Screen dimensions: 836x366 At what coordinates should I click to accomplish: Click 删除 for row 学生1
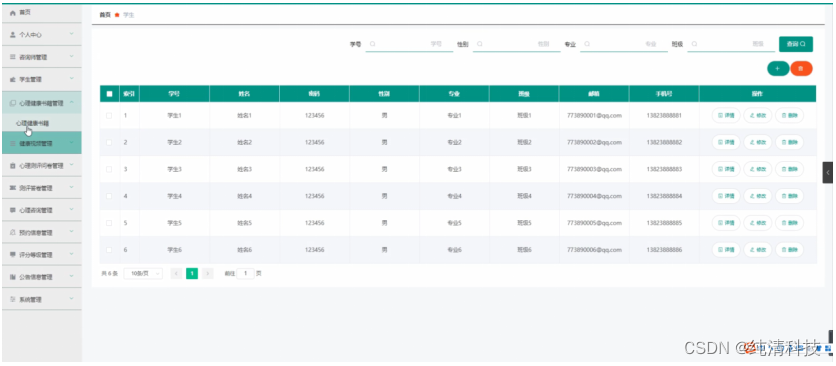[789, 115]
